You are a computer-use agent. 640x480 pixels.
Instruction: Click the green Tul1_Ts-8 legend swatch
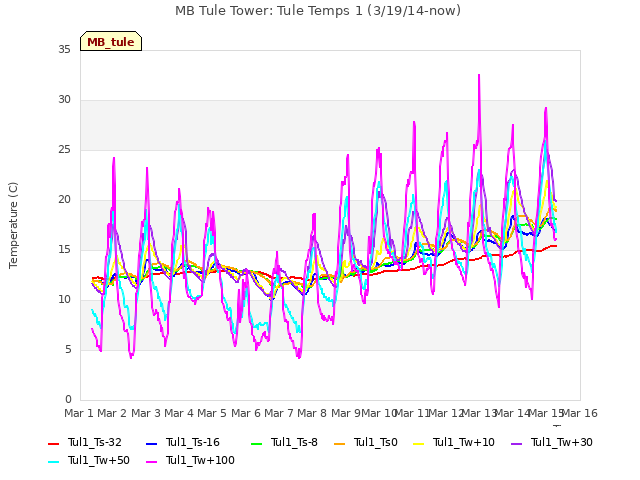256,444
